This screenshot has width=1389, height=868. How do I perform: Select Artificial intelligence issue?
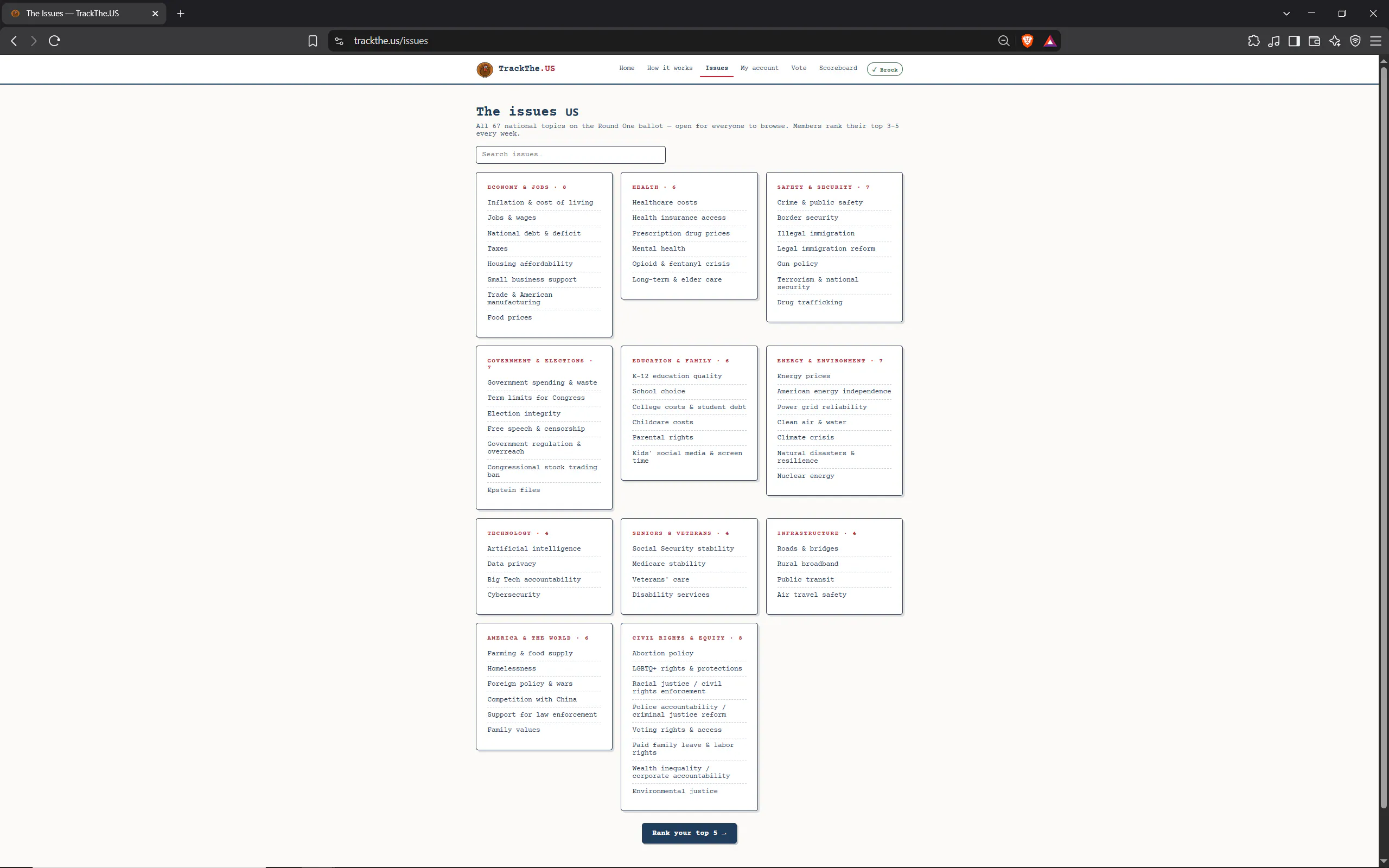(534, 549)
